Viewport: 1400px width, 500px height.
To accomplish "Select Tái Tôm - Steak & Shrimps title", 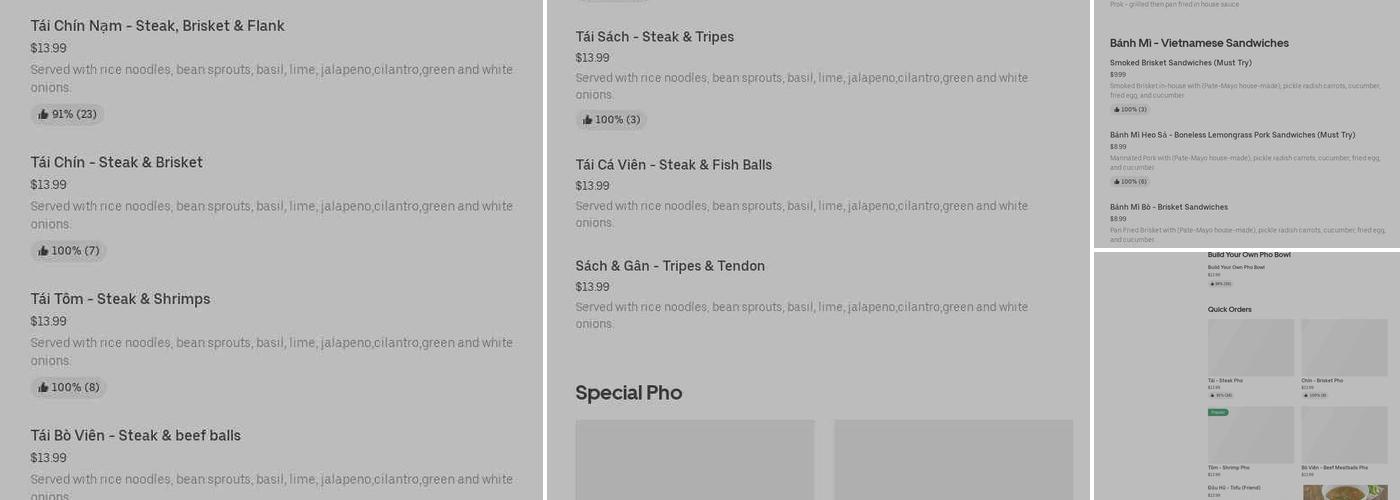I will click(120, 299).
